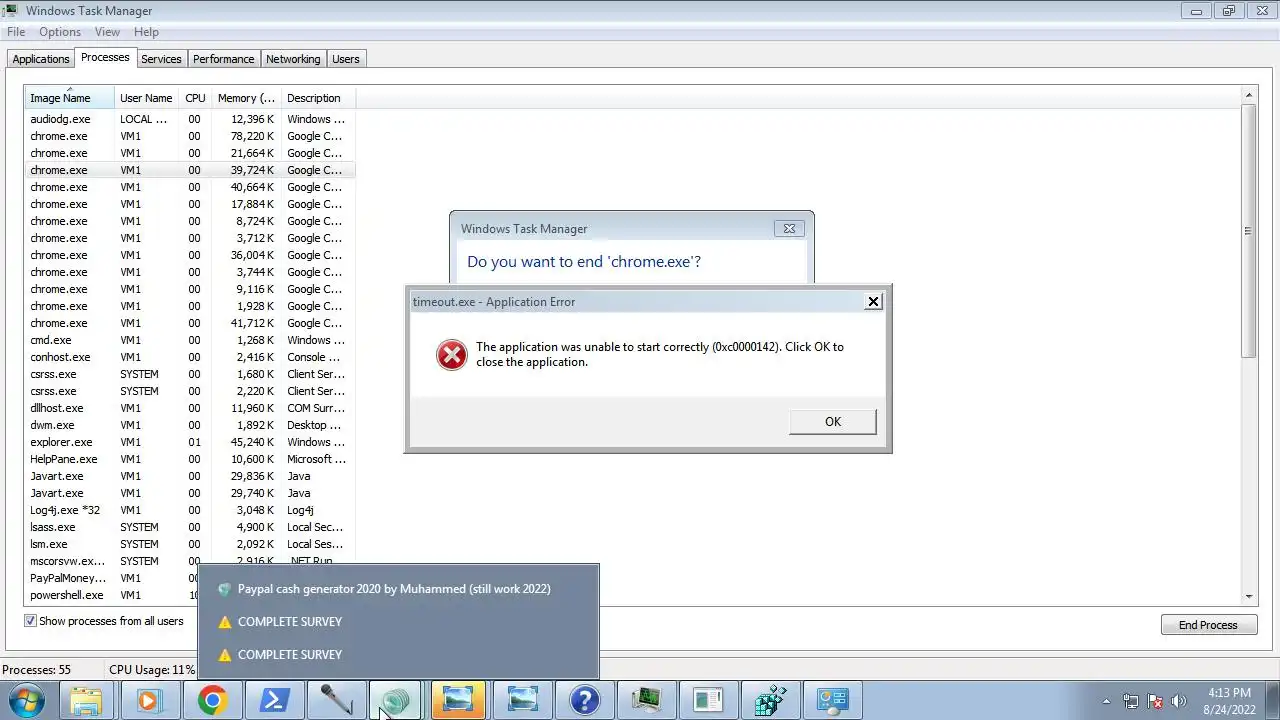Click the volume speaker tray icon

pos(1179,701)
